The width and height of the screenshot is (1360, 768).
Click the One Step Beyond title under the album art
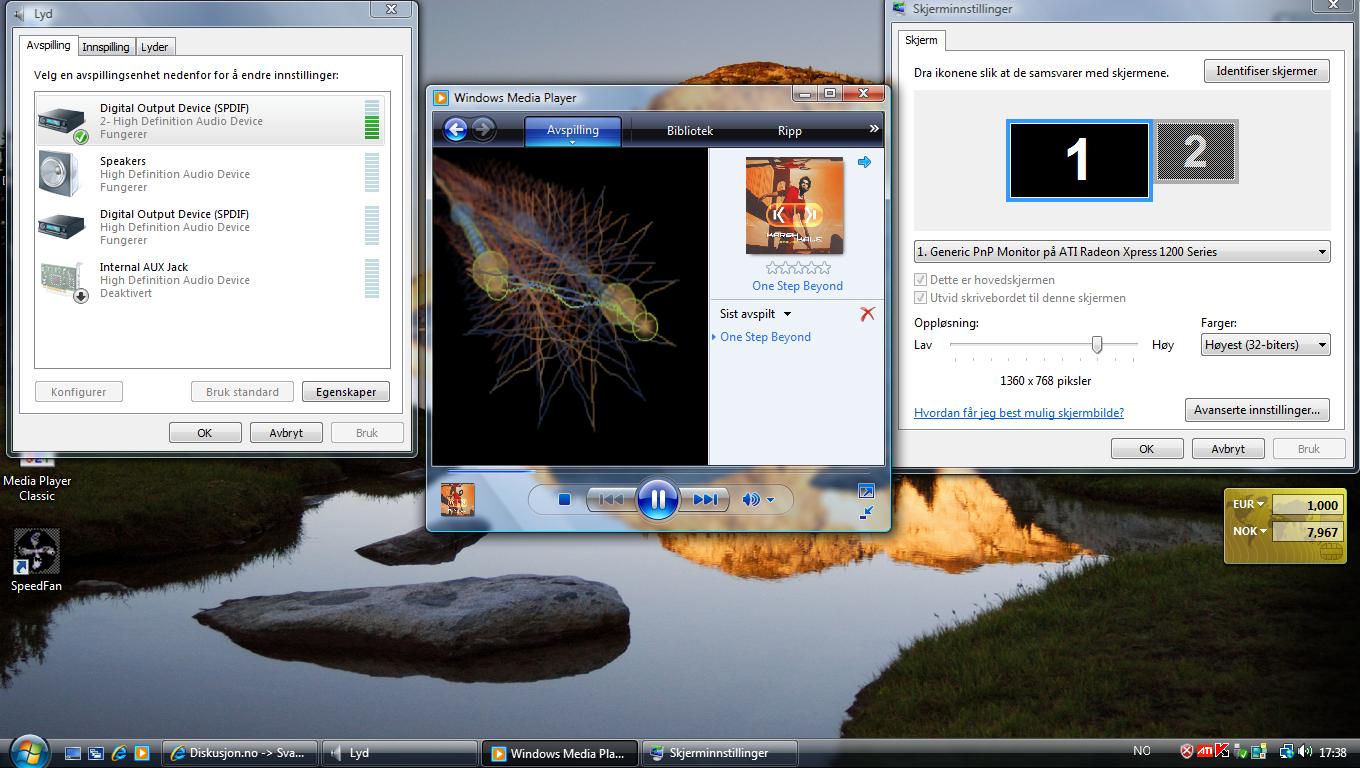point(798,286)
